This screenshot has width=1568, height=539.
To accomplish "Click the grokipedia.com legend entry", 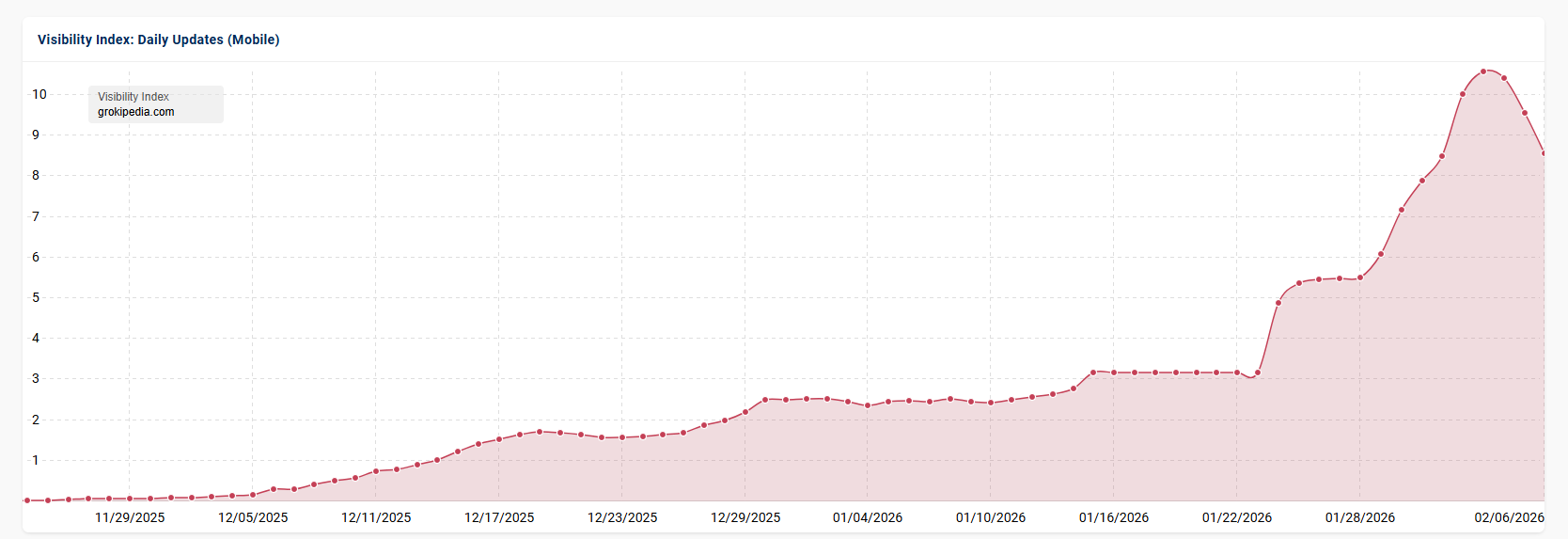I will pos(136,112).
